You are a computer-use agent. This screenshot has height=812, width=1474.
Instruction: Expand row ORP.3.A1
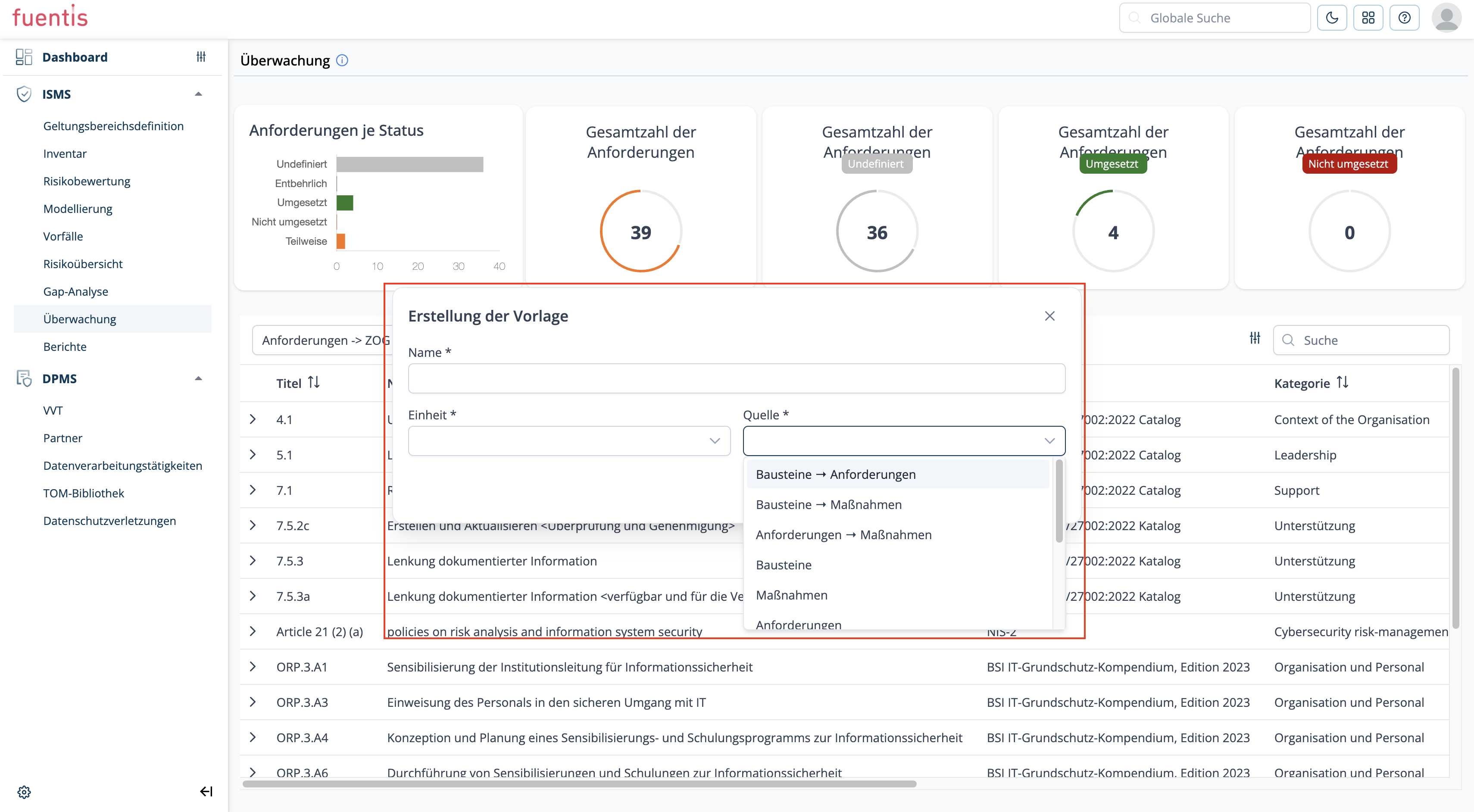click(x=253, y=667)
